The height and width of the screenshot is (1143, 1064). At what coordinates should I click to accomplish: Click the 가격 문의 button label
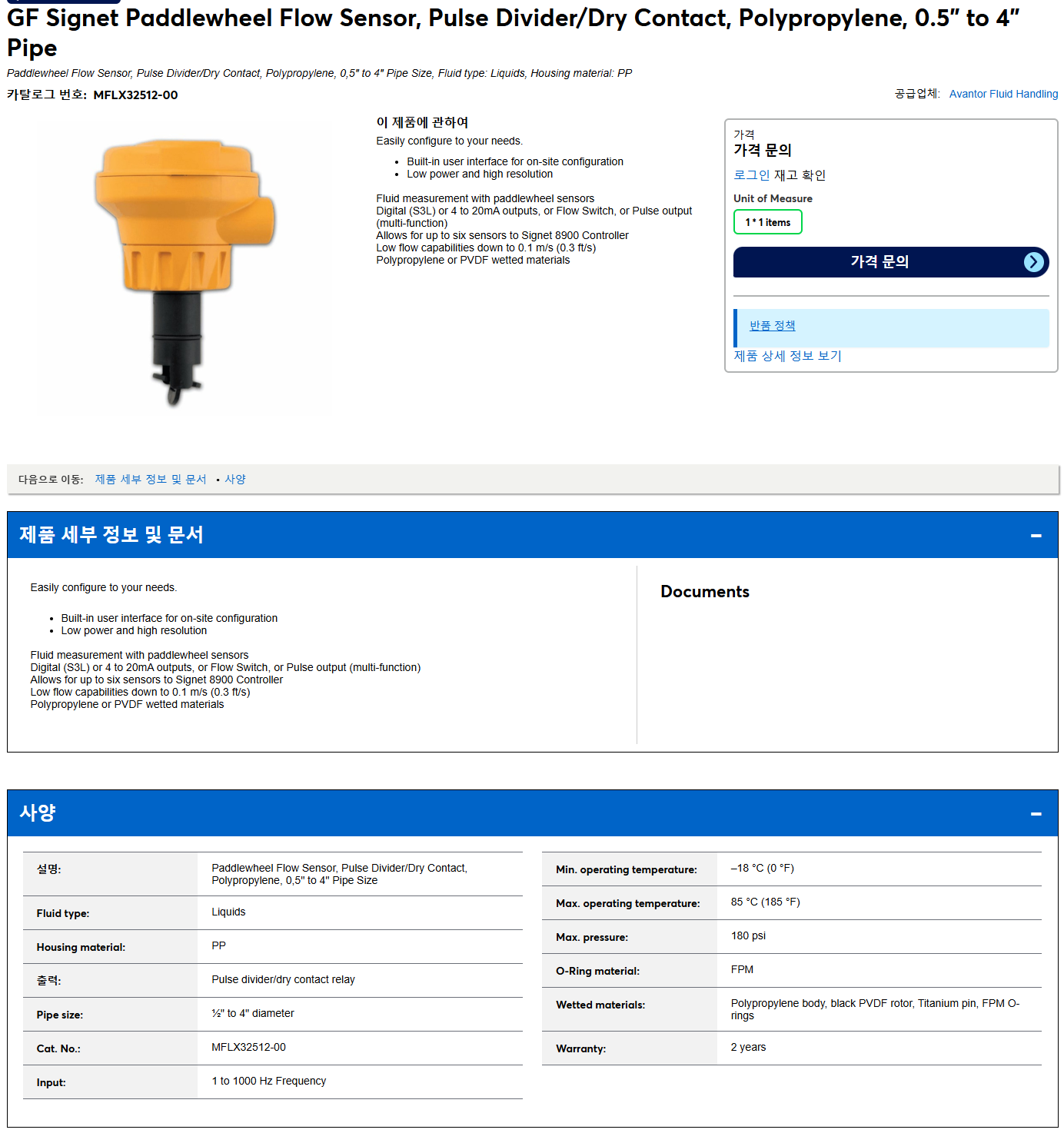point(879,262)
